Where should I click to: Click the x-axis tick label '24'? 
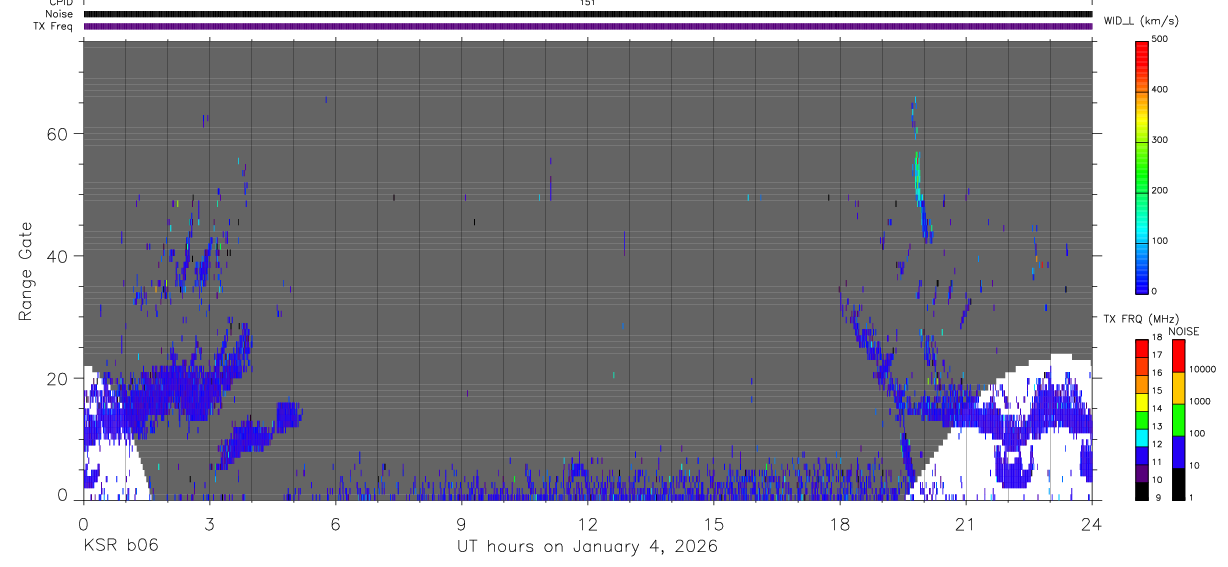pyautogui.click(x=1091, y=524)
